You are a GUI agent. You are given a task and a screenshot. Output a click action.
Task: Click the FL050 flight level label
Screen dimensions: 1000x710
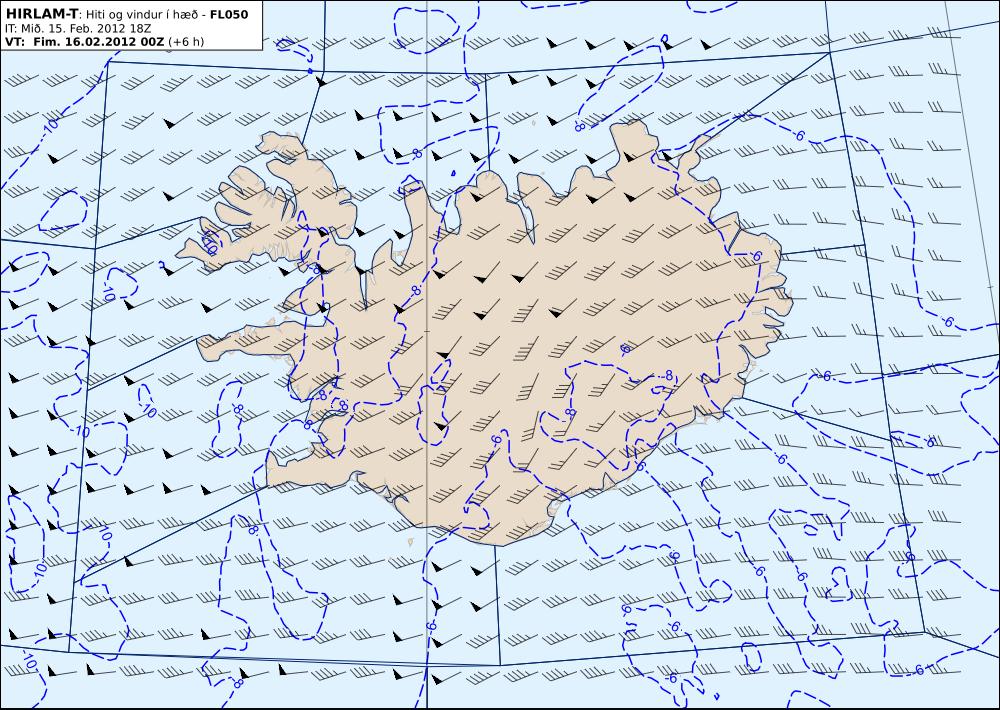230,14
